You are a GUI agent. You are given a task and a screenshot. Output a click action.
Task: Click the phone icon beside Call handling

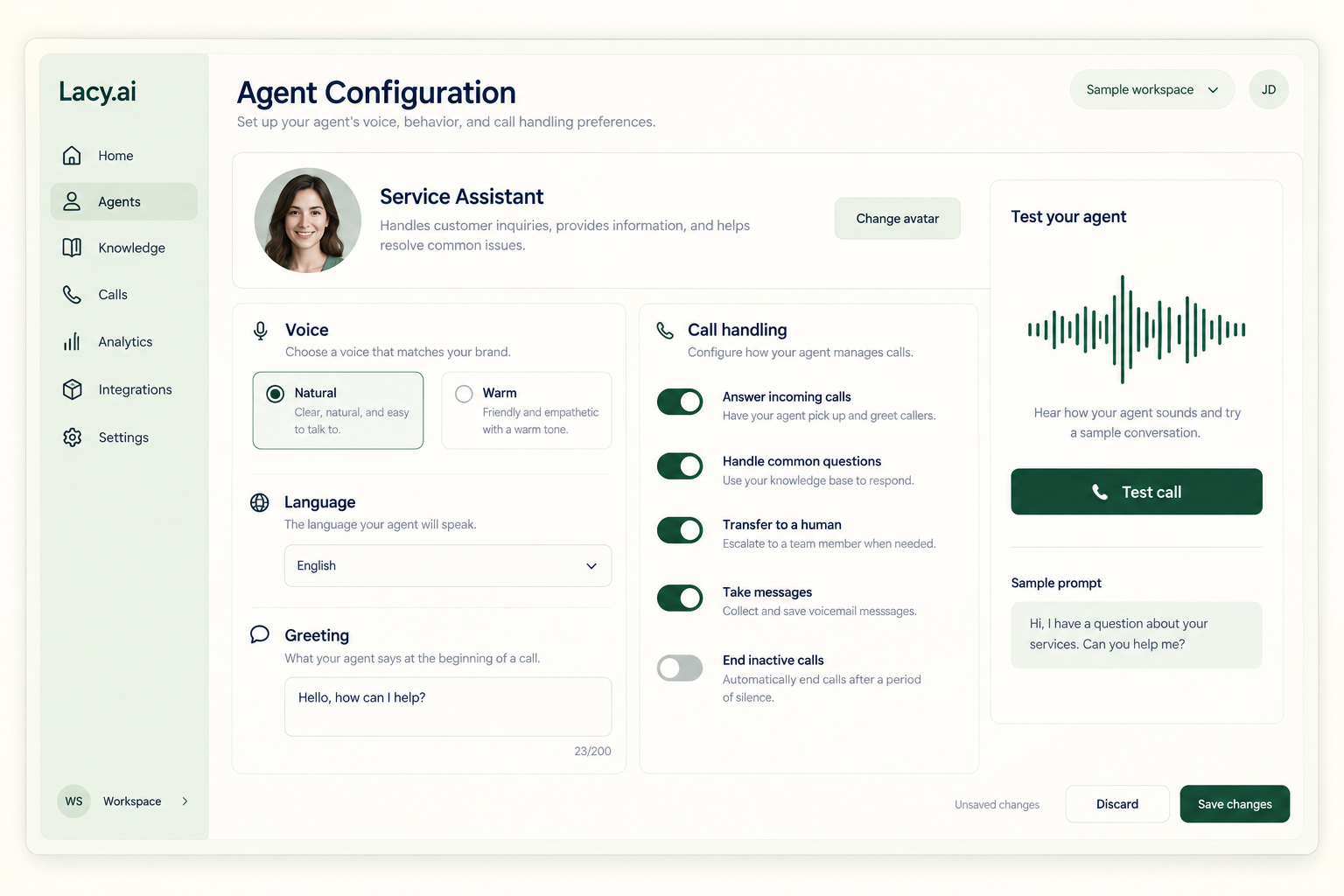click(666, 330)
